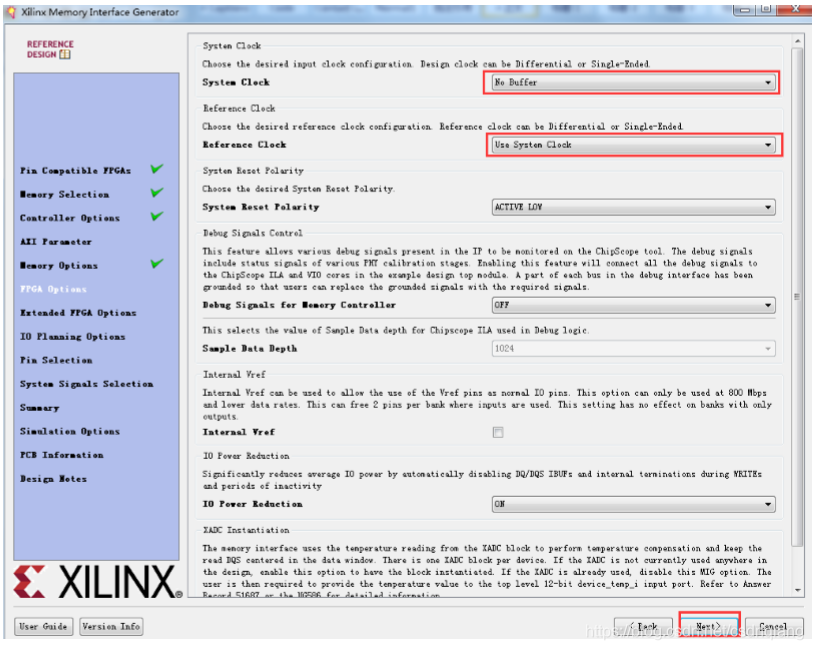Click the System Clock section heading
813x650 pixels.
[x=232, y=46]
